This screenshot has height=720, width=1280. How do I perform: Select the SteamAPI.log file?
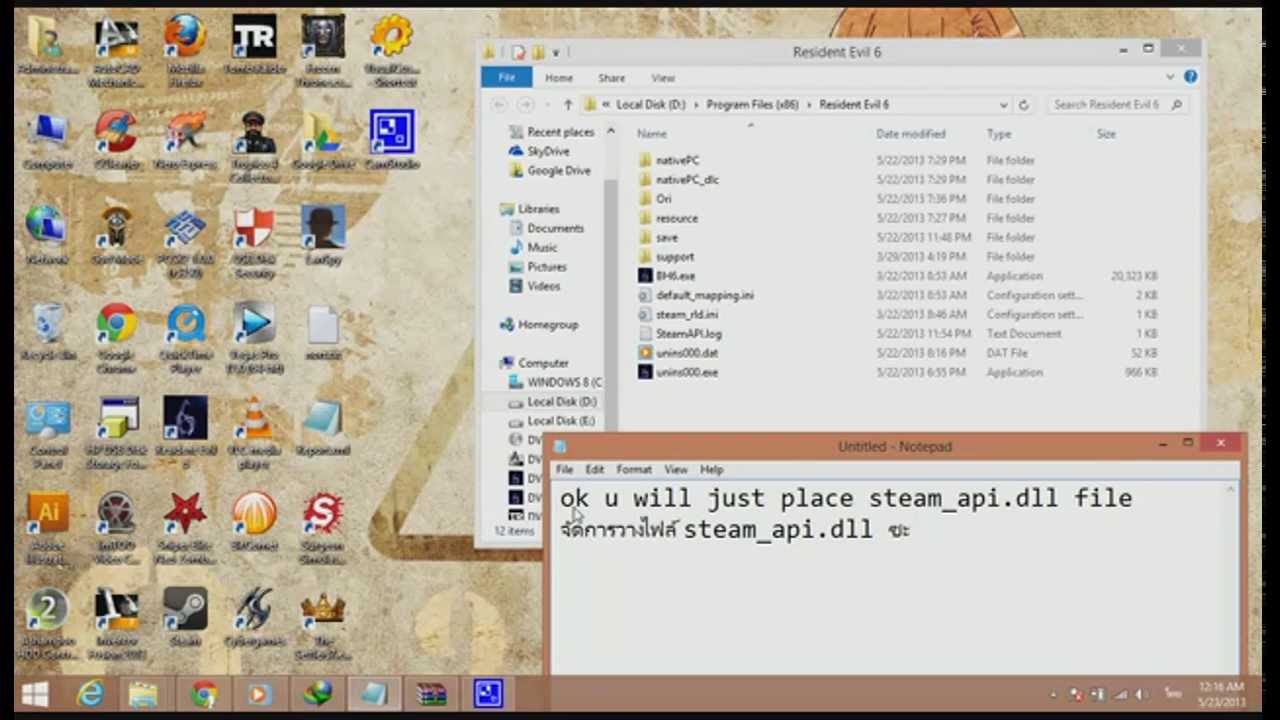(689, 333)
